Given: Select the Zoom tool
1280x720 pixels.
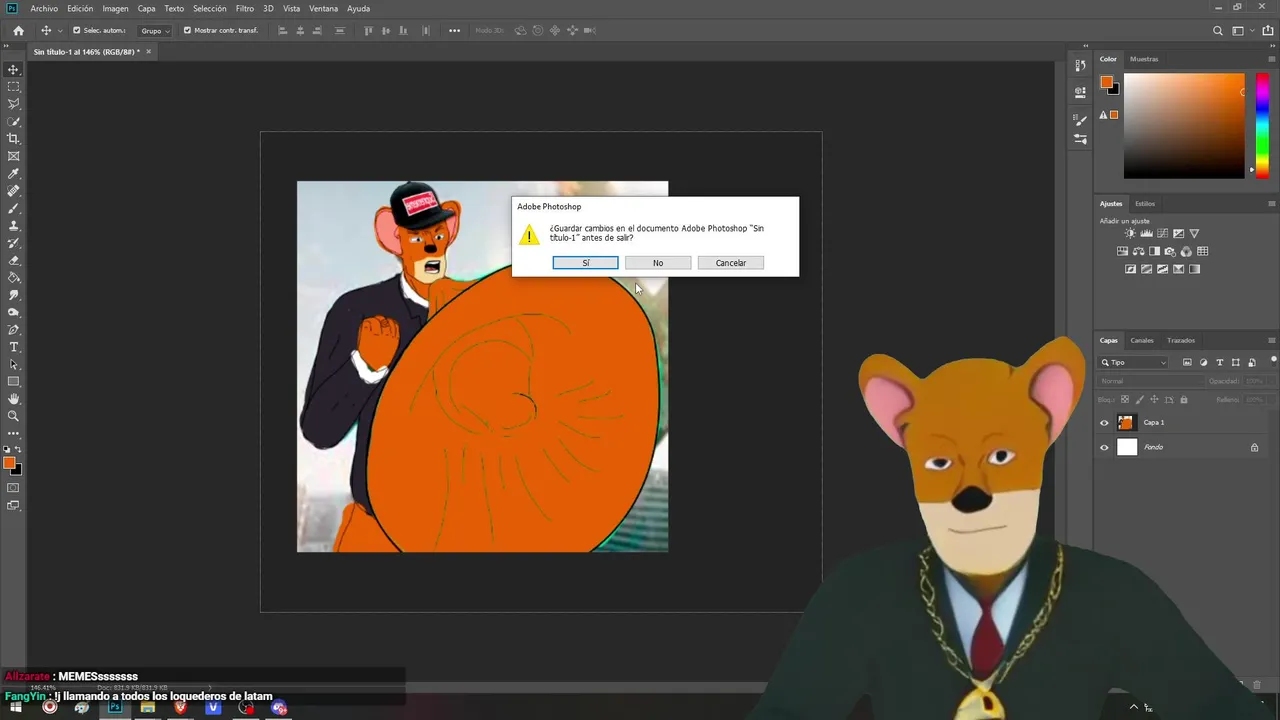Looking at the screenshot, I should click(14, 416).
